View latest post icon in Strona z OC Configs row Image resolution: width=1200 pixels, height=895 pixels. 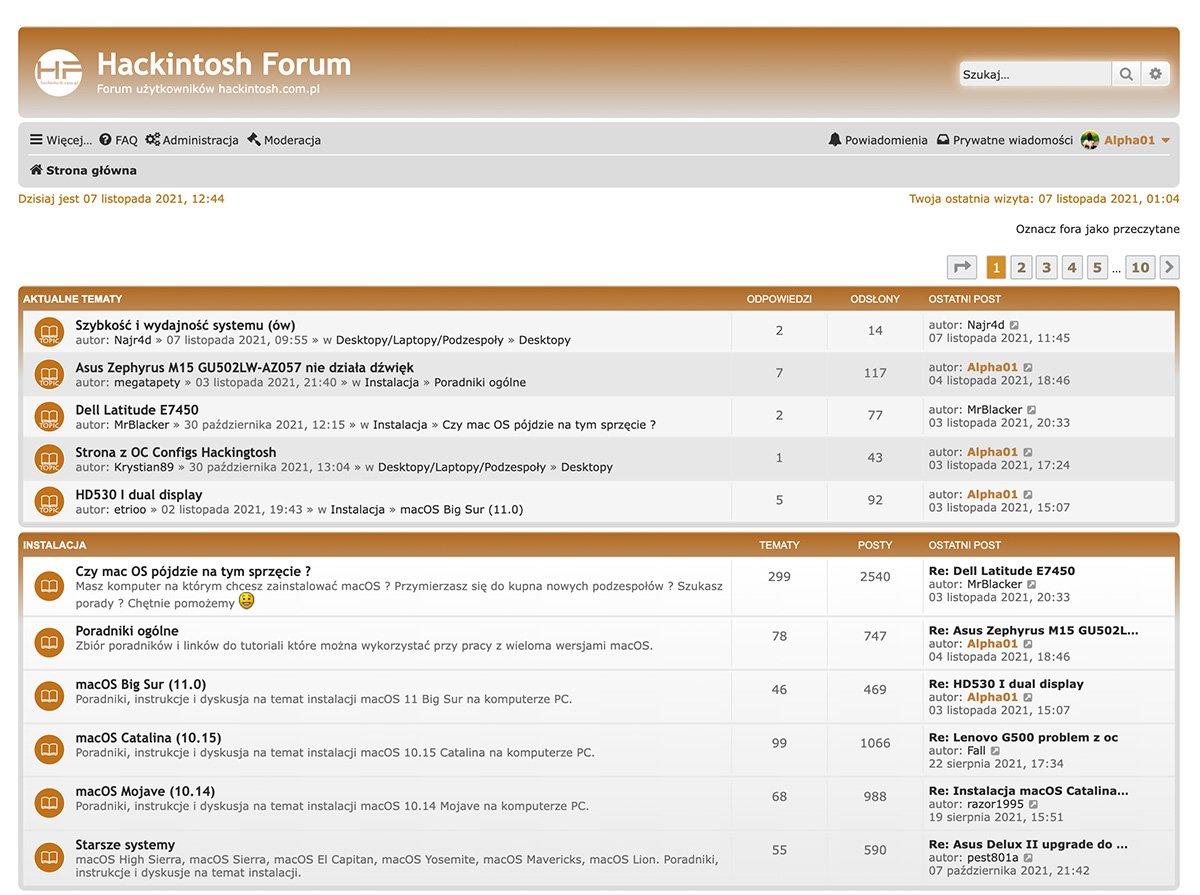[x=1028, y=452]
